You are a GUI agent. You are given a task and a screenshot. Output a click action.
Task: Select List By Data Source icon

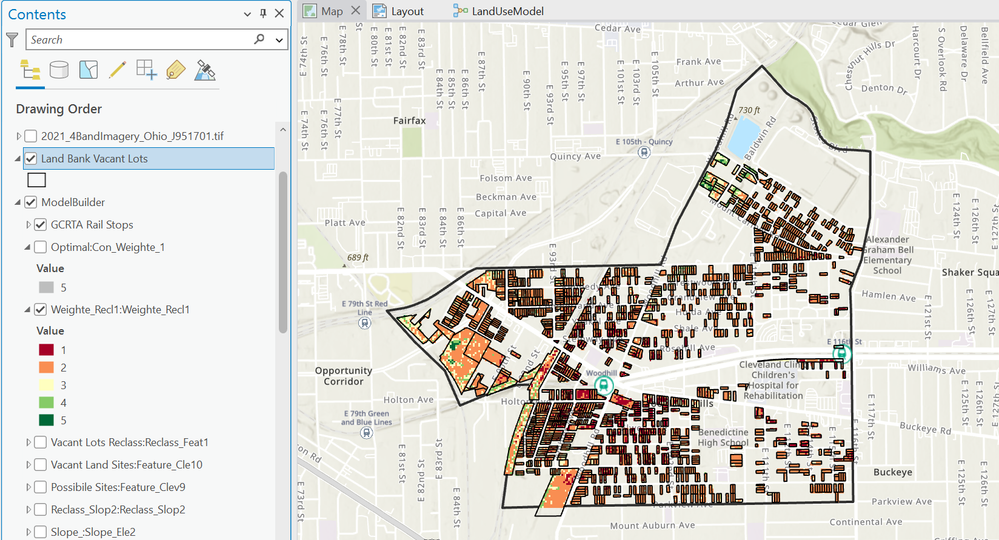[x=59, y=70]
